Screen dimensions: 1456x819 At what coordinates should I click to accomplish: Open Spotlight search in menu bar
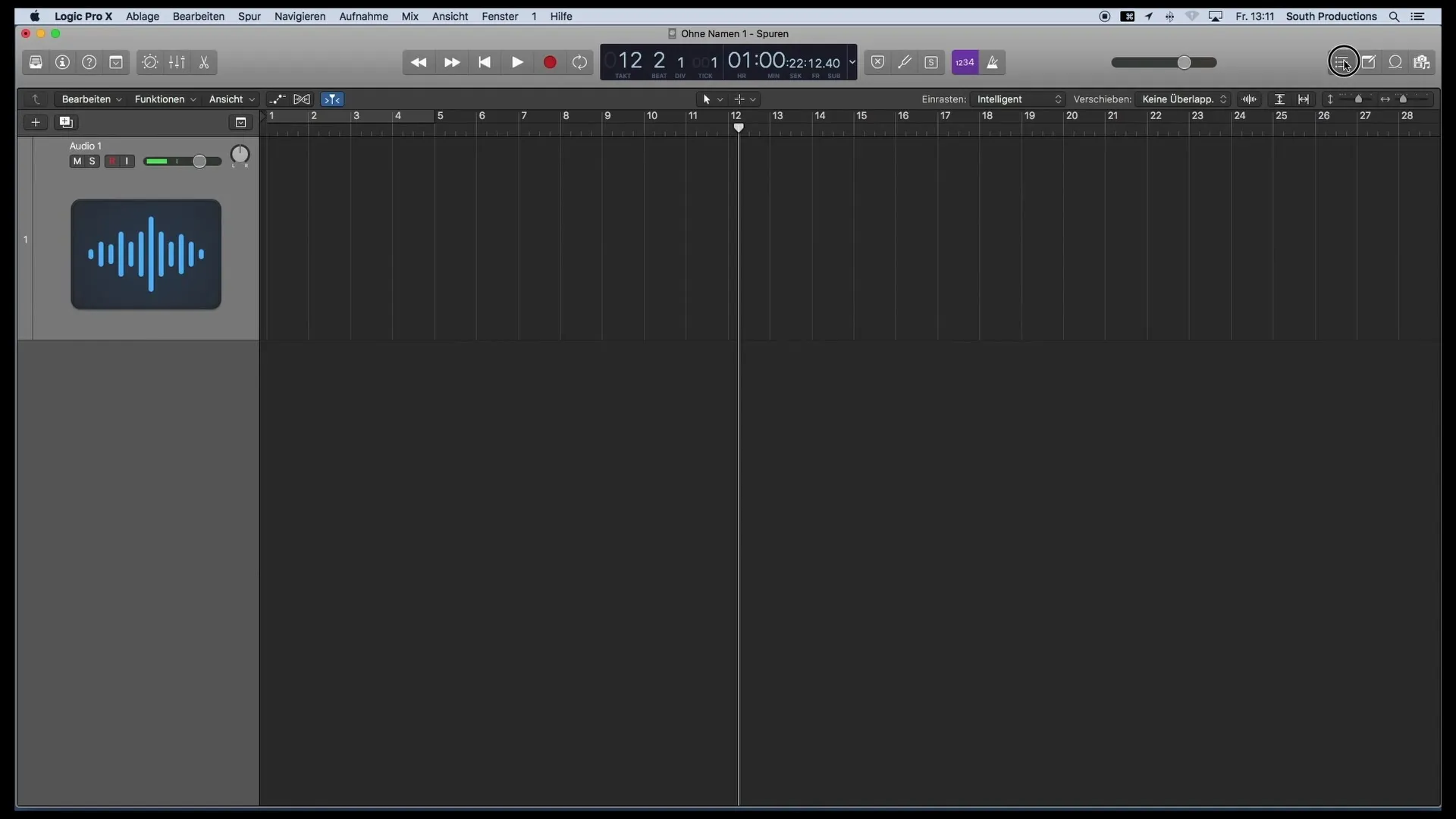point(1394,16)
